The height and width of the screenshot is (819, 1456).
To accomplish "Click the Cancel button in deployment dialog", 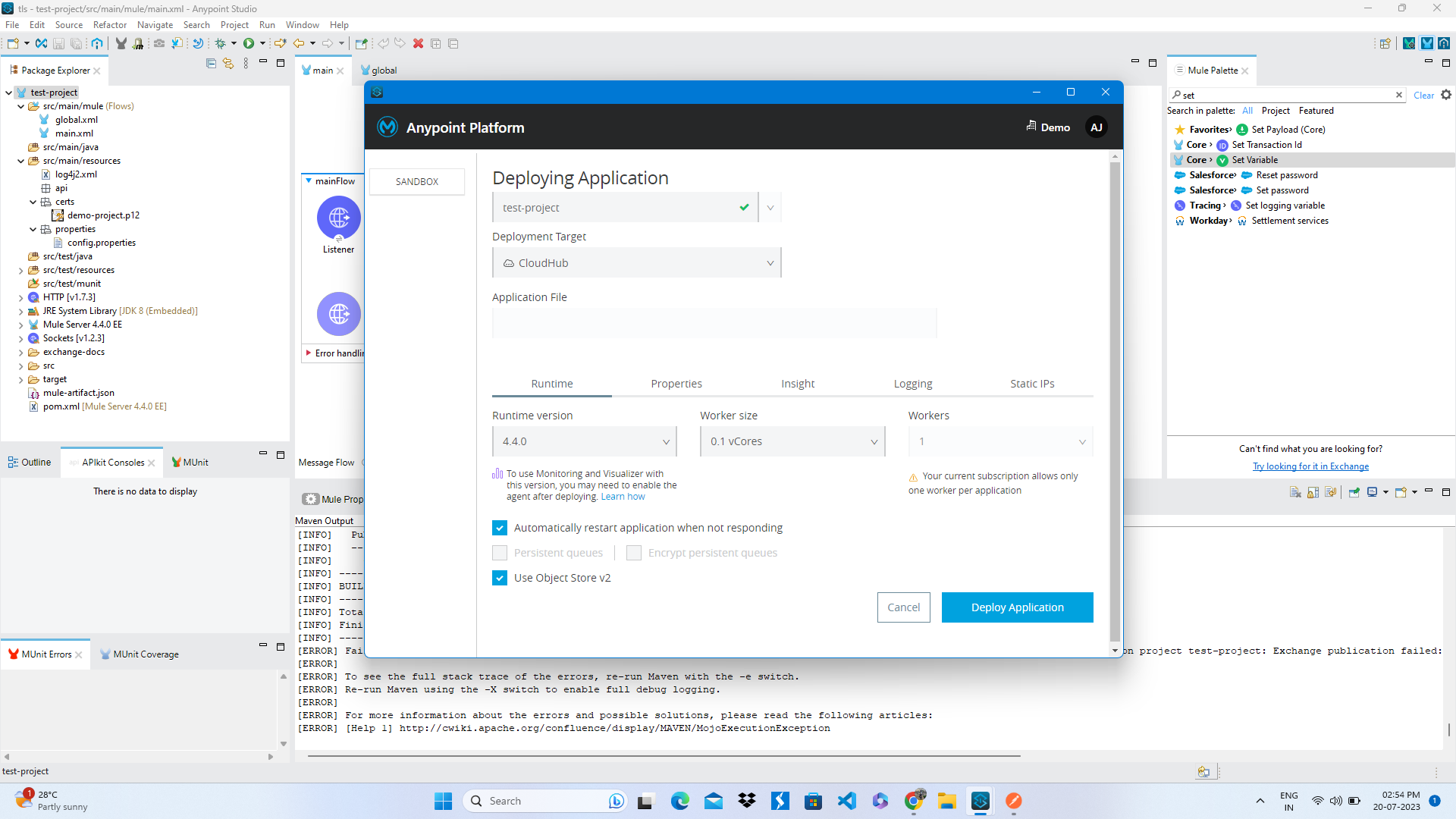I will (904, 607).
